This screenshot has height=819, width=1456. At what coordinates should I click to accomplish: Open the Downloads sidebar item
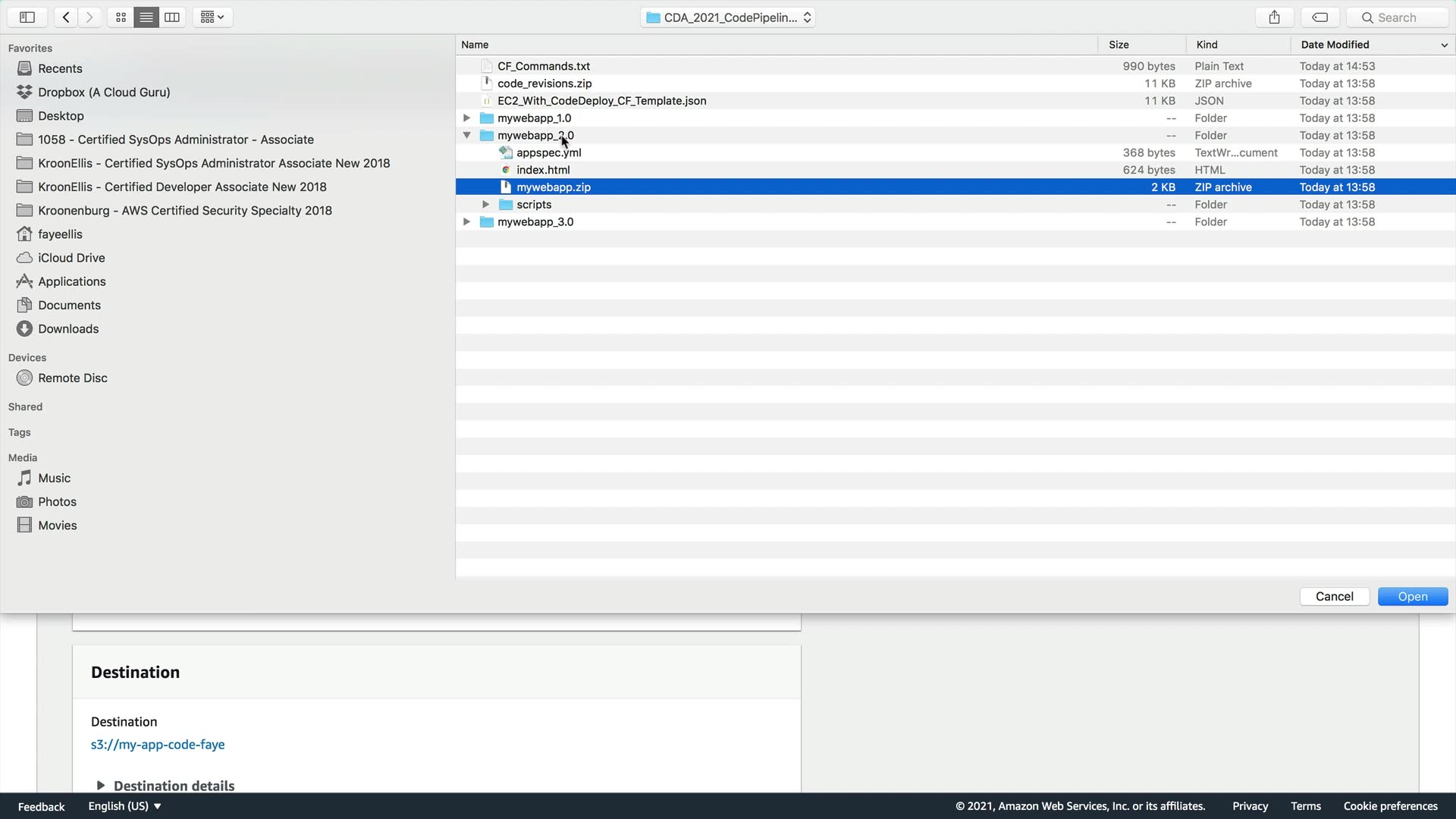coord(68,328)
